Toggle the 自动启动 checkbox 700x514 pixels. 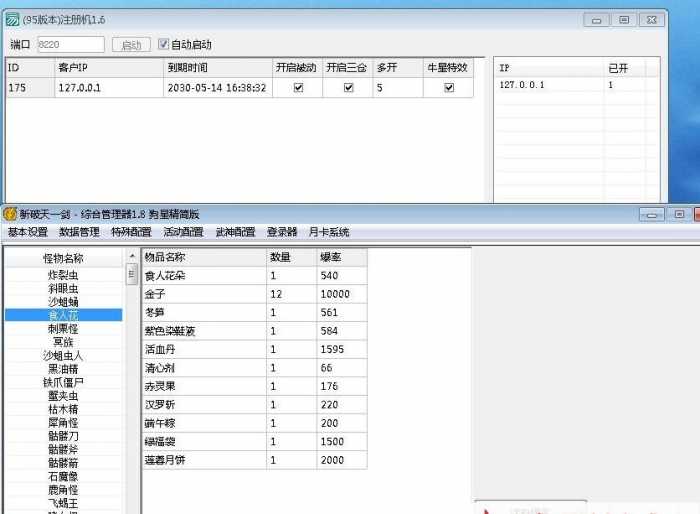tap(164, 44)
